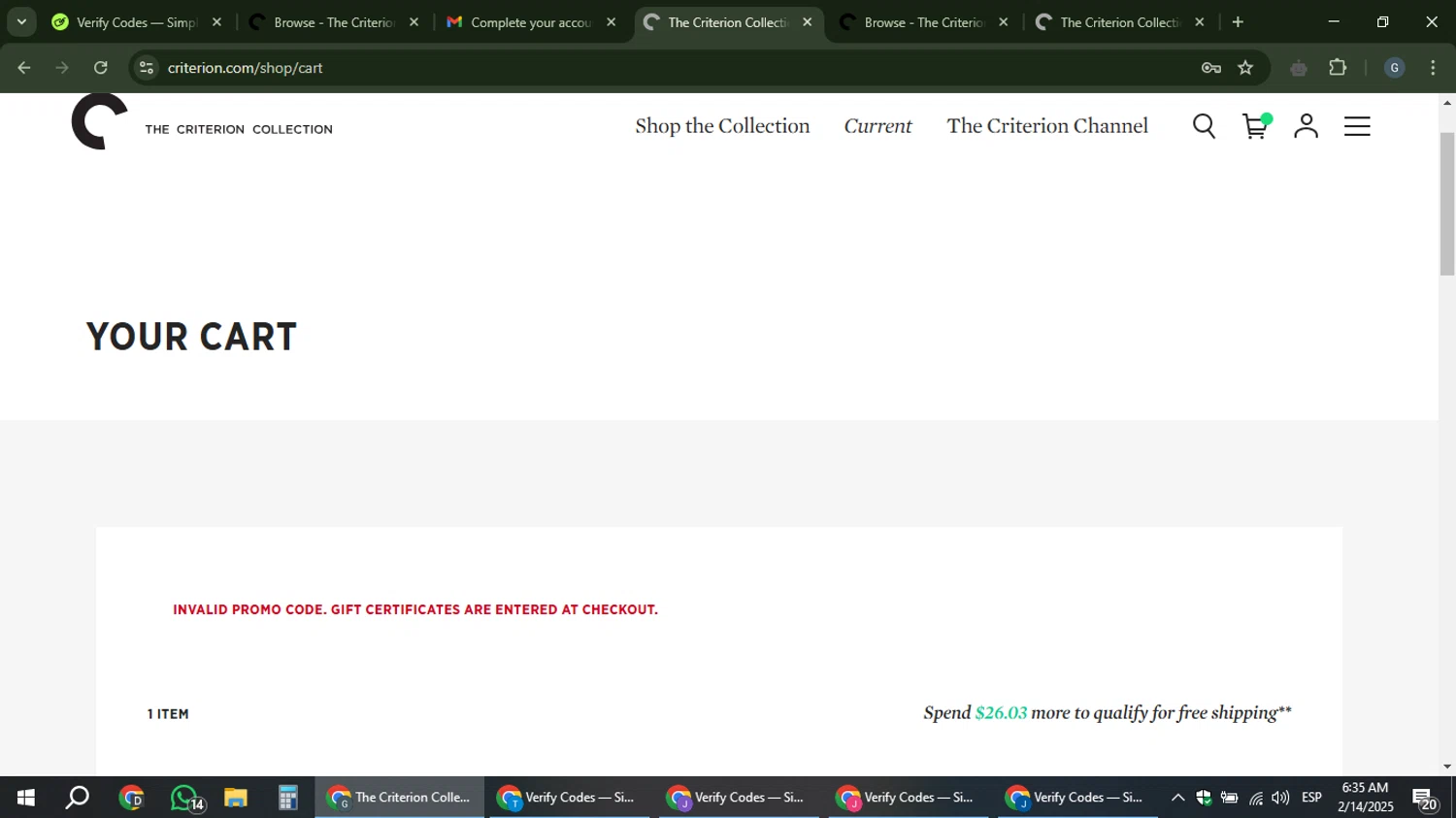Close the Verify Codes tab
1456x818 pixels.
click(x=216, y=22)
